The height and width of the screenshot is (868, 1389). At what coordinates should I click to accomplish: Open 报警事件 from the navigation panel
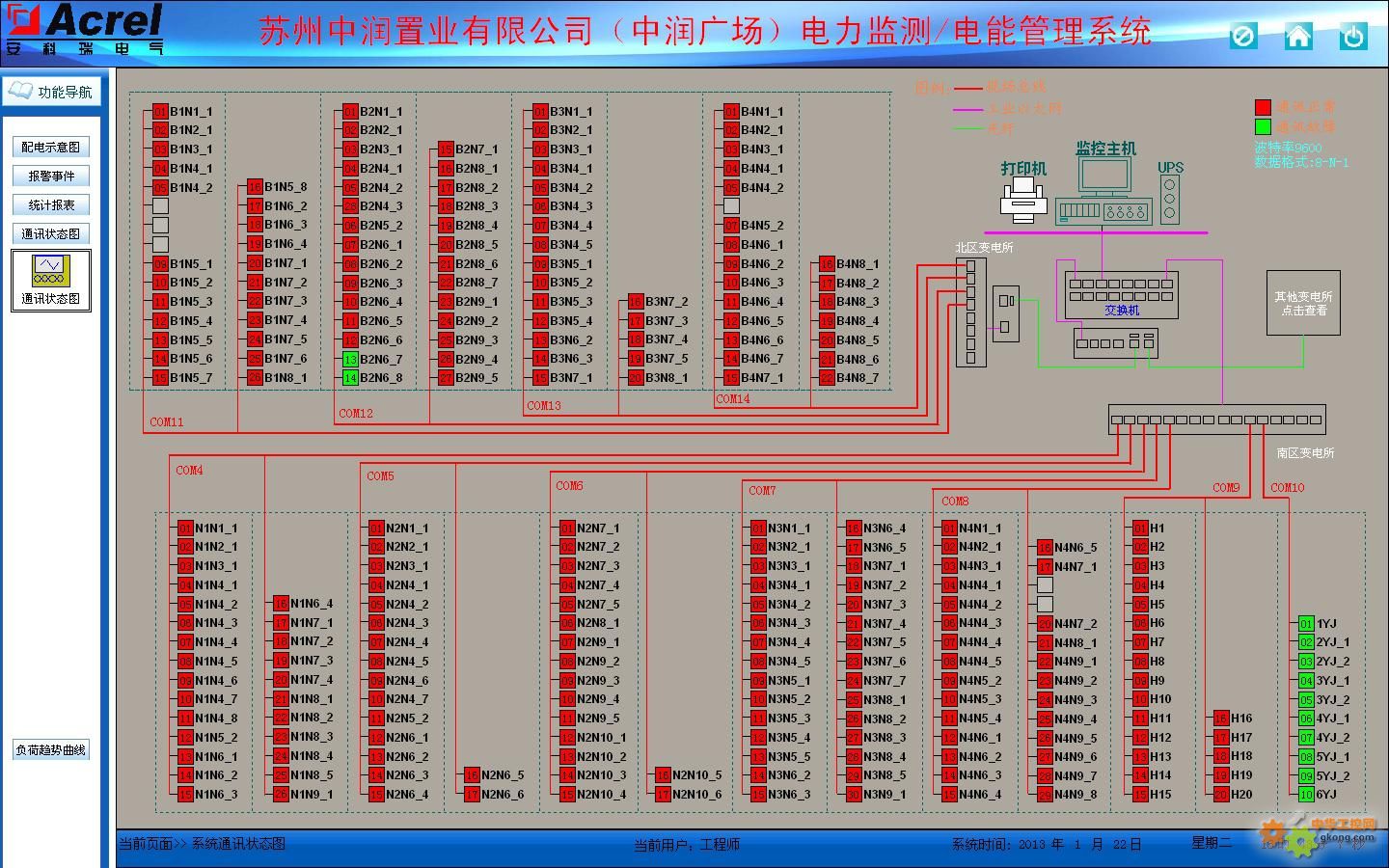coord(51,176)
